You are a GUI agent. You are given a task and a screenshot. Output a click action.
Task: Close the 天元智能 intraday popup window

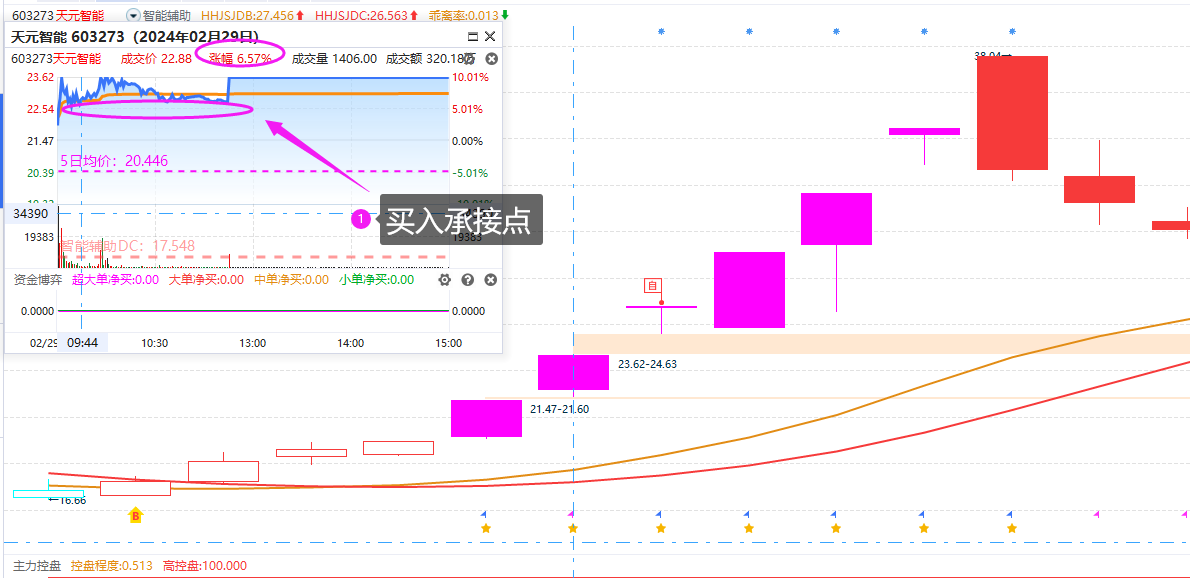point(490,36)
